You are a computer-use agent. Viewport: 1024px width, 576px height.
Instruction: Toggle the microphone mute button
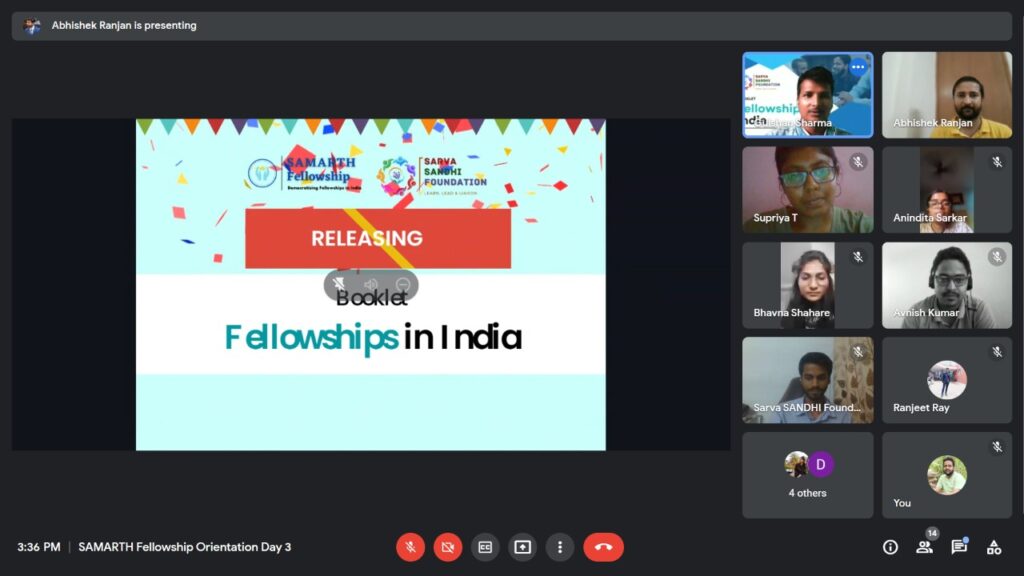(x=410, y=547)
